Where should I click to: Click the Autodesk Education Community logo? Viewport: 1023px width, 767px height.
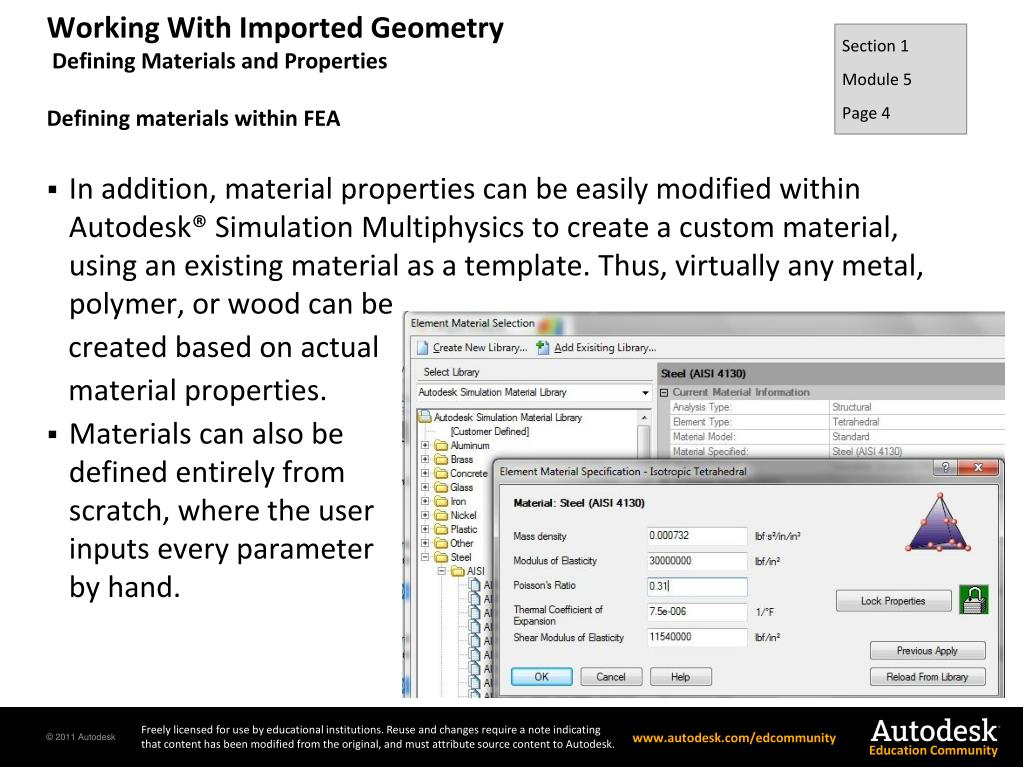click(x=934, y=737)
